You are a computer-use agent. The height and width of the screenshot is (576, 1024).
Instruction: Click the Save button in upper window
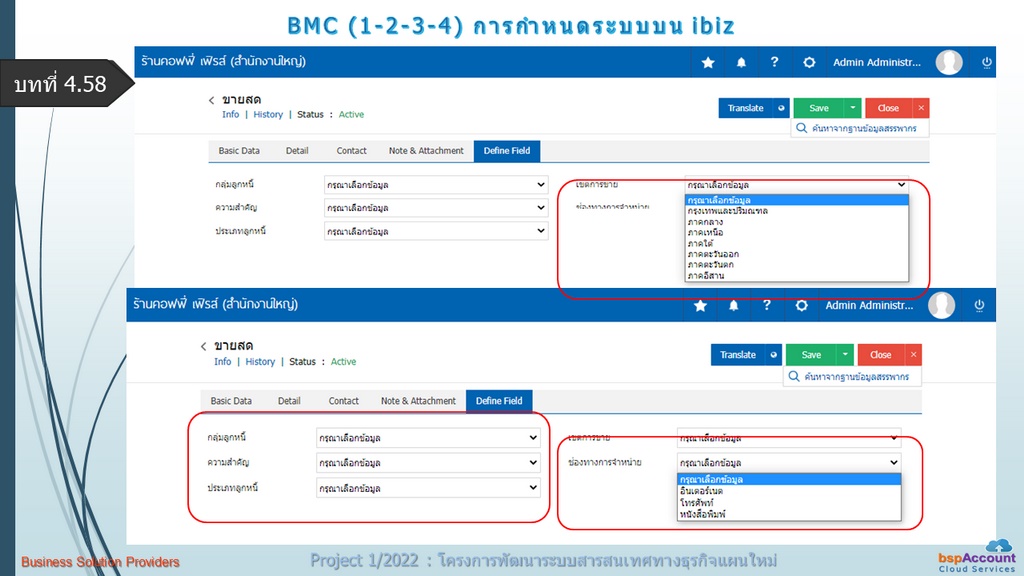(819, 108)
